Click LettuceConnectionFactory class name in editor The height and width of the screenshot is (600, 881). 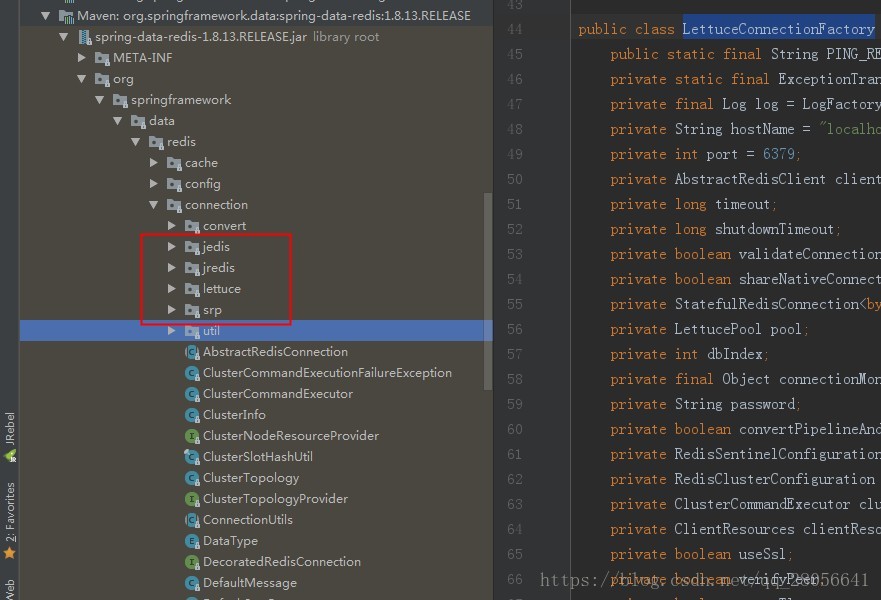pos(778,29)
